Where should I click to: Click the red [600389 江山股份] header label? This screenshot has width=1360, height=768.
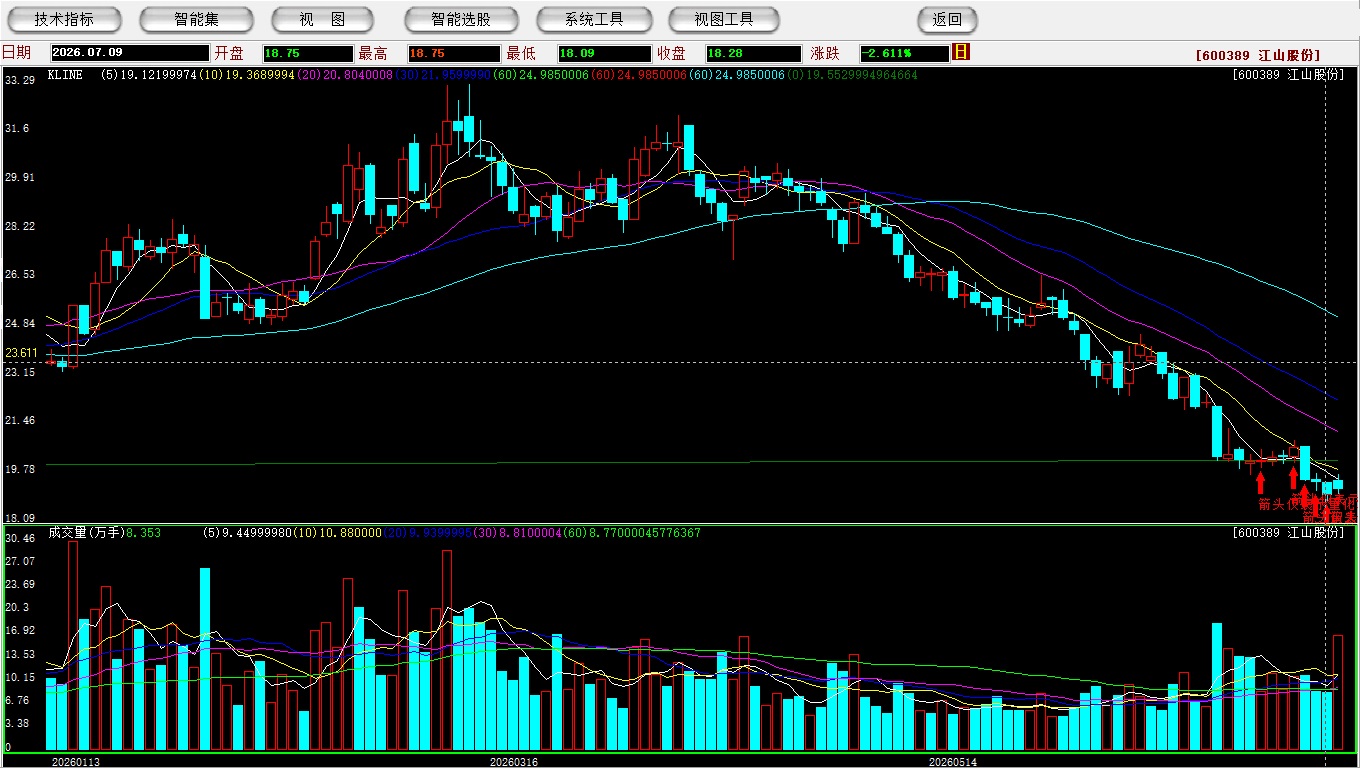1258,55
